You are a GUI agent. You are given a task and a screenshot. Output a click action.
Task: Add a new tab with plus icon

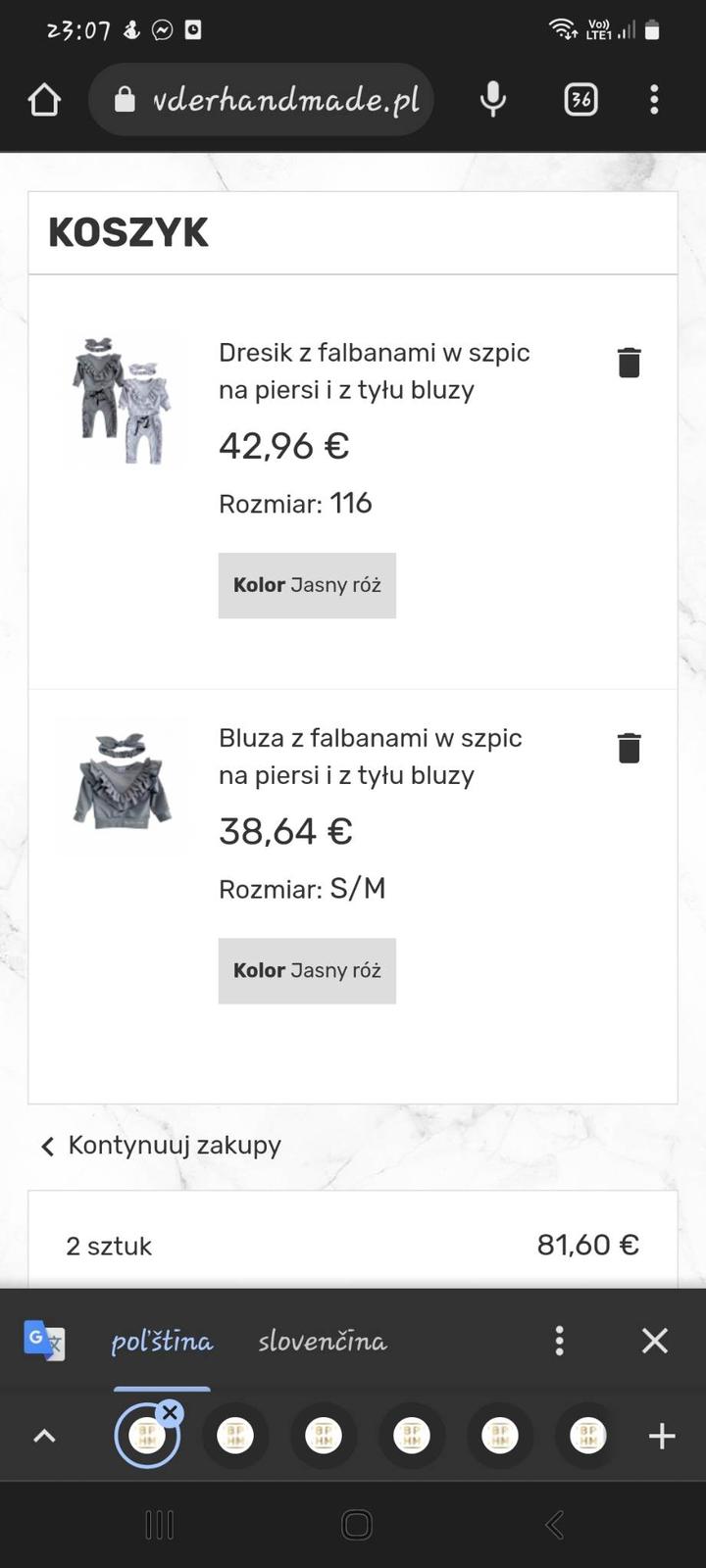coord(662,1437)
